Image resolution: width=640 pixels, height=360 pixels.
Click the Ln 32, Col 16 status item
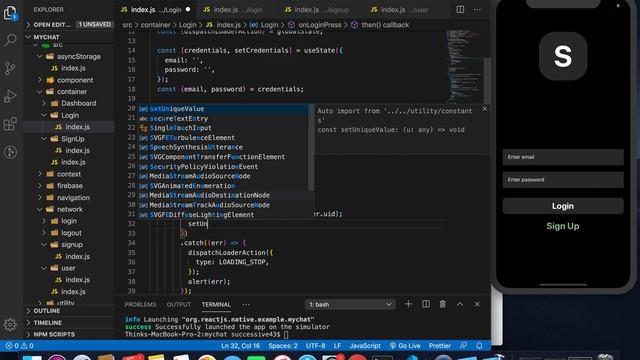[x=240, y=346]
